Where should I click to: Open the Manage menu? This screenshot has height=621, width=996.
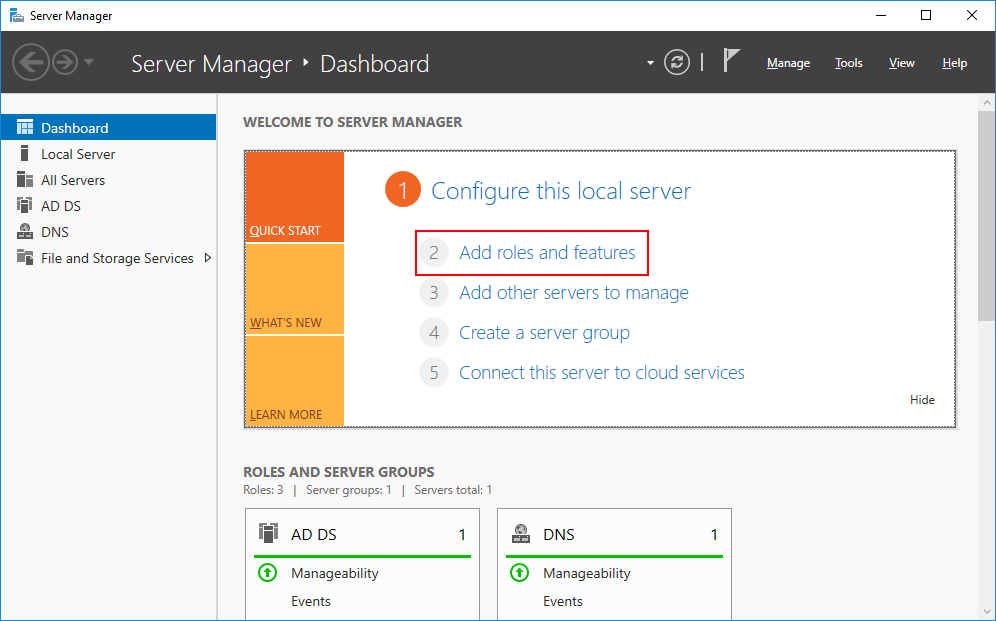pos(788,62)
